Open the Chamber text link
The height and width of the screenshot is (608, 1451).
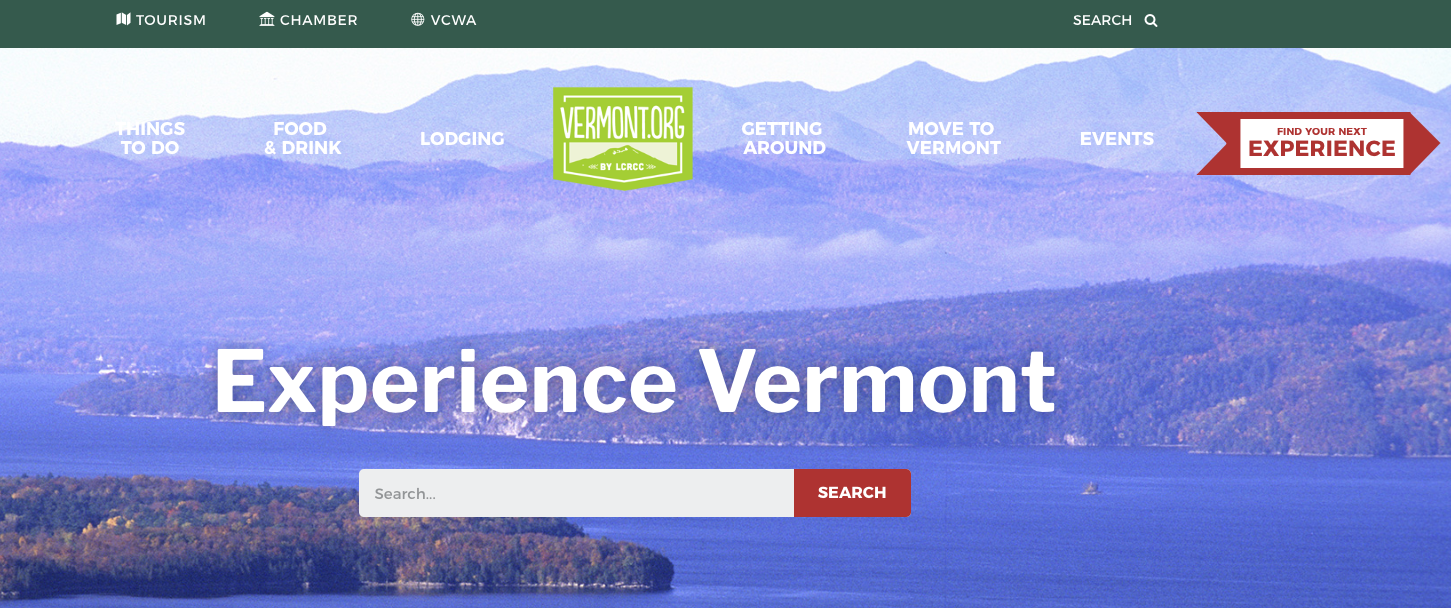tap(319, 20)
